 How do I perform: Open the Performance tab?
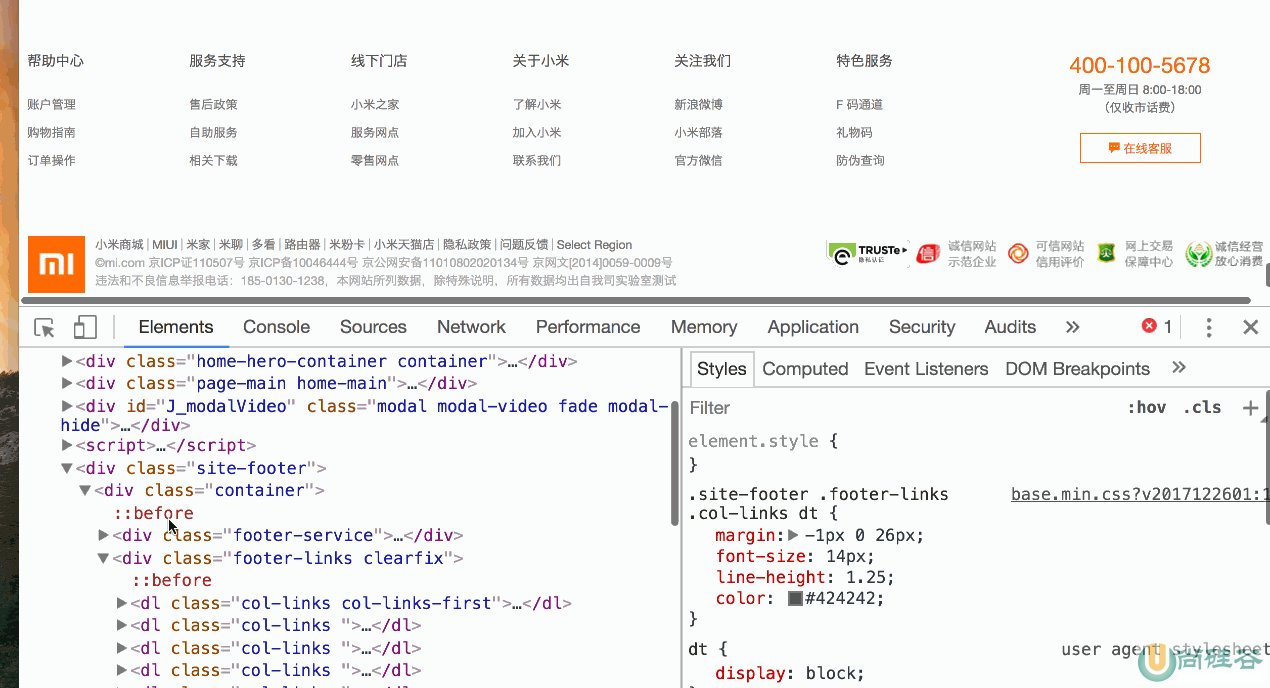(588, 327)
